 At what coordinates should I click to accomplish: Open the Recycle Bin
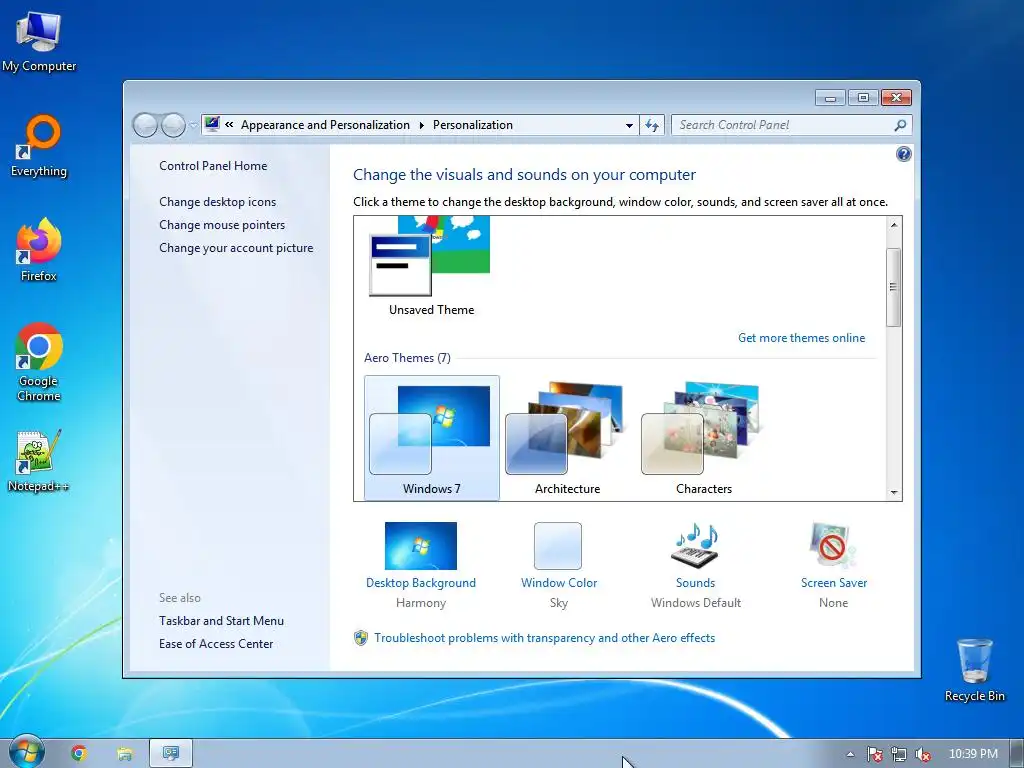[974, 670]
